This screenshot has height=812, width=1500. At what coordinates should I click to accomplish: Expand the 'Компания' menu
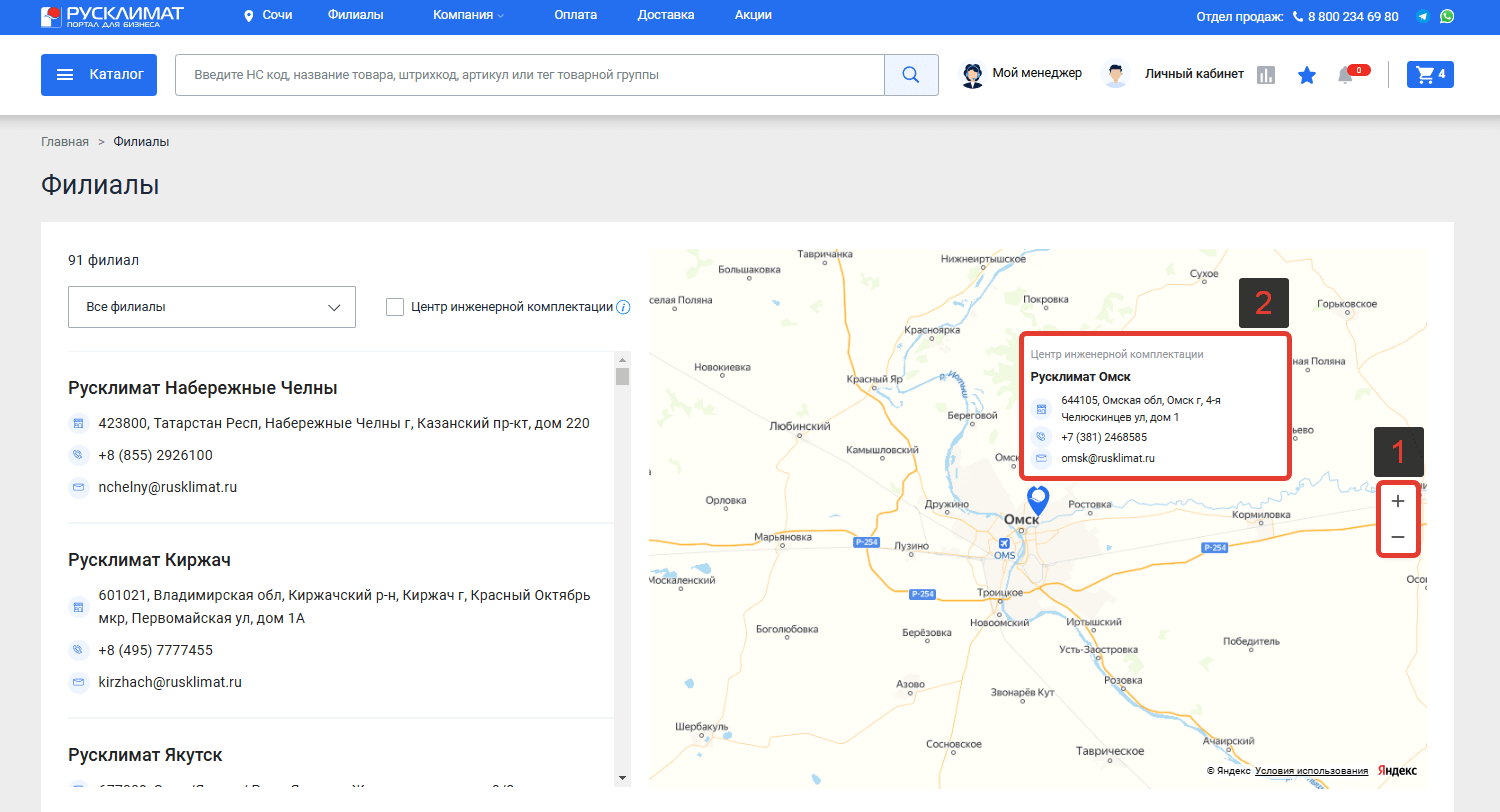tap(468, 16)
